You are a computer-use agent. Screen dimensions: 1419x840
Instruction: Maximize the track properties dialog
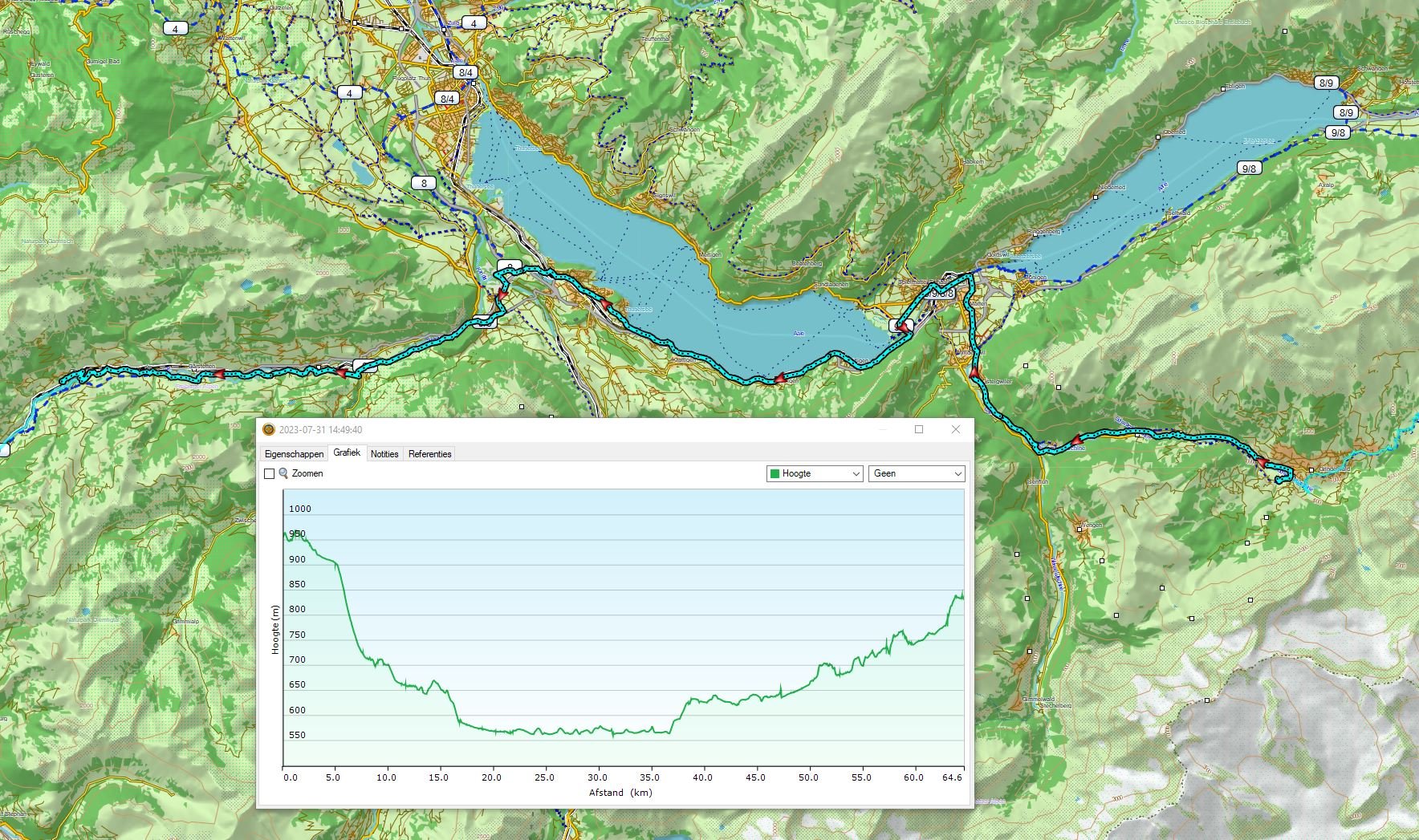pos(919,430)
